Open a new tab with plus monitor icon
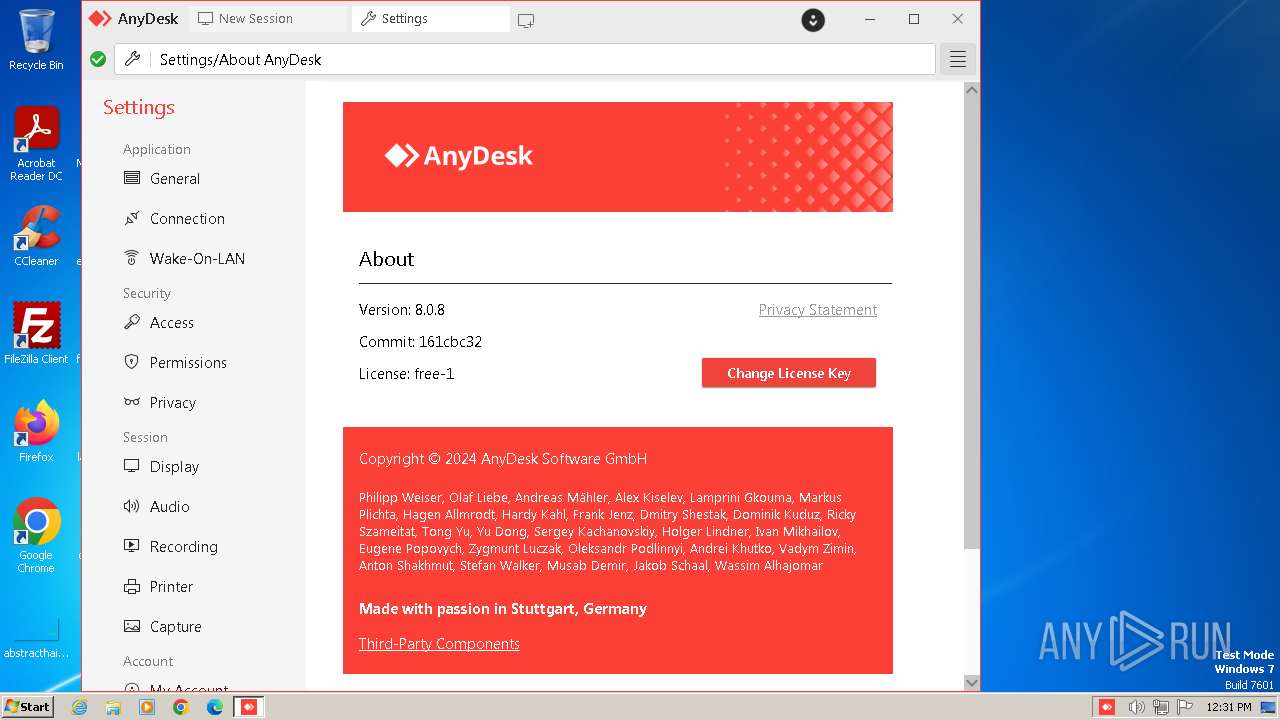The height and width of the screenshot is (720, 1280). 526,20
